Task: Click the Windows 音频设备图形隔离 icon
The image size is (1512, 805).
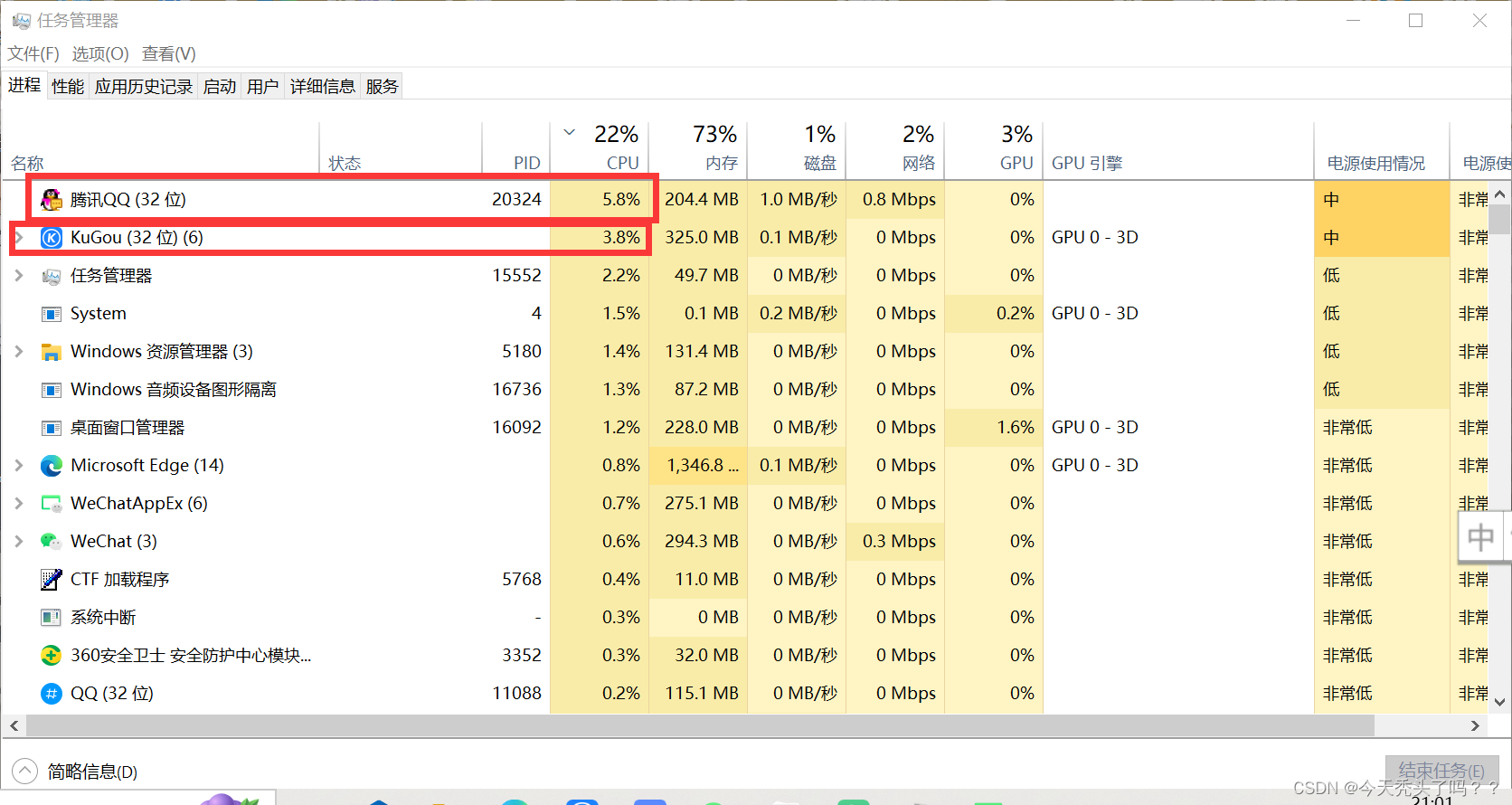Action: coord(52,390)
